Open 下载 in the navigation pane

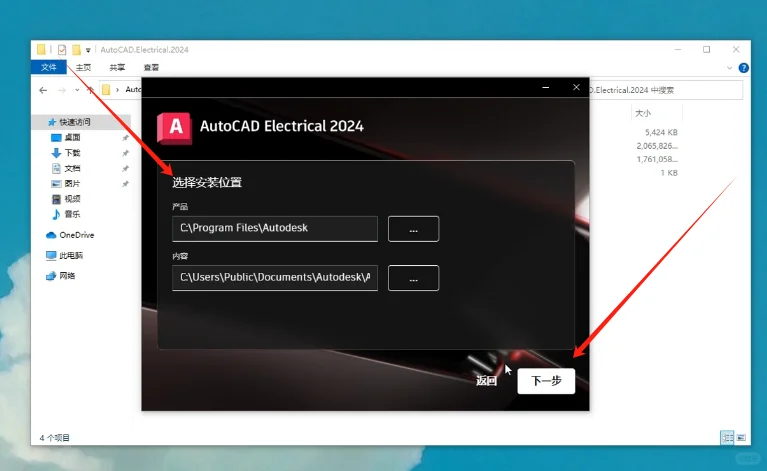[72, 153]
